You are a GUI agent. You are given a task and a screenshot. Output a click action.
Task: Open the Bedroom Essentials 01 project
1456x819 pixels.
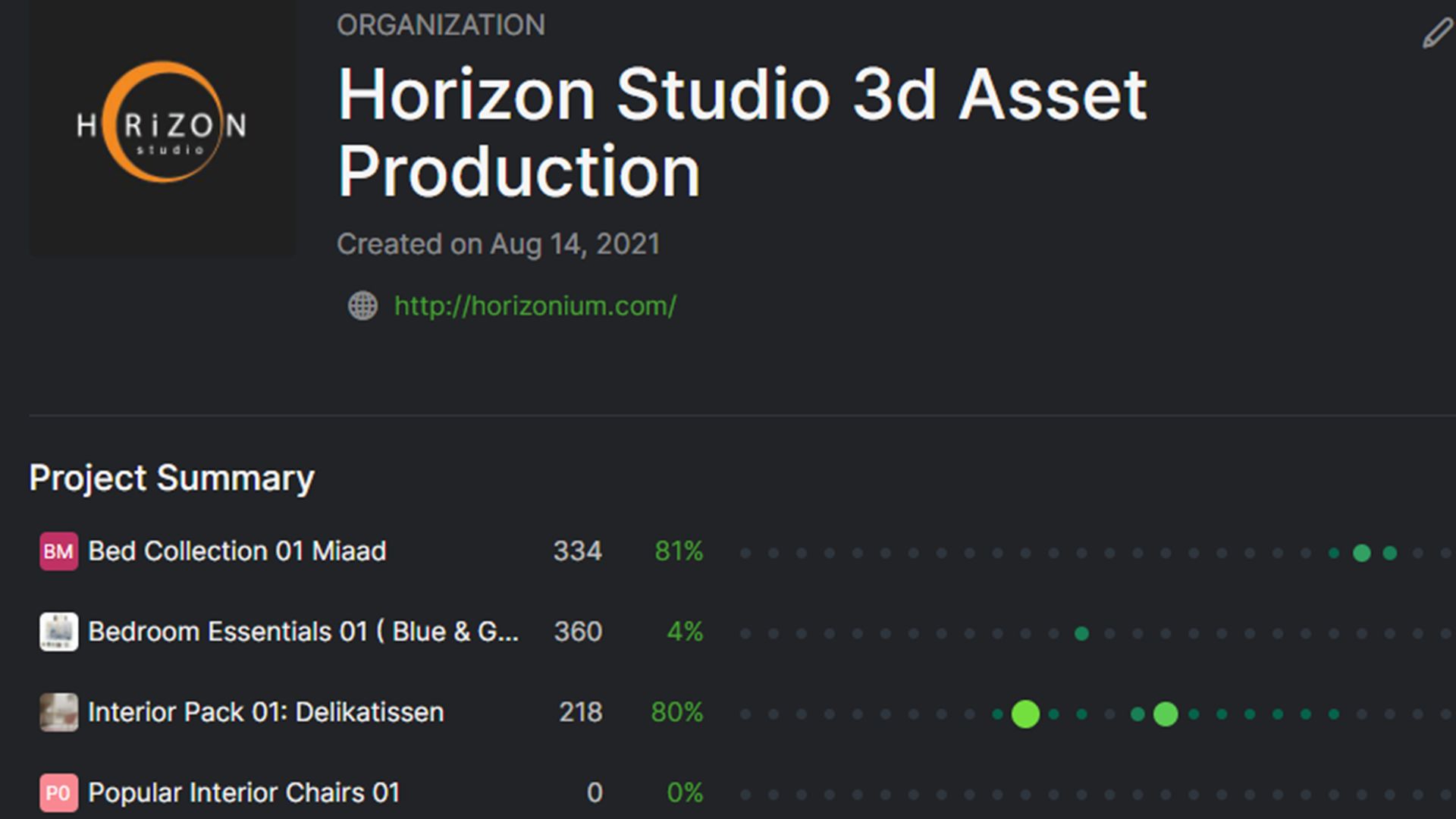(x=303, y=632)
